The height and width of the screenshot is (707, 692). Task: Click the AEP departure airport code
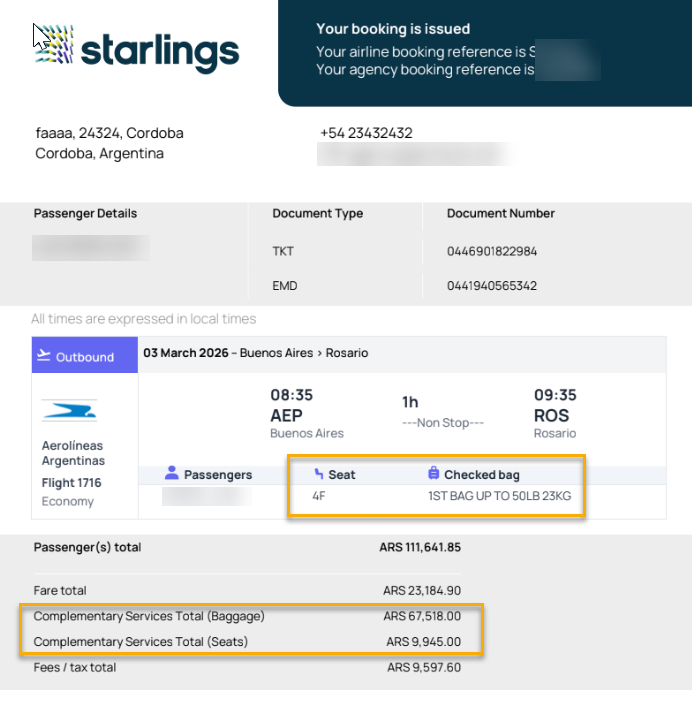click(x=286, y=415)
